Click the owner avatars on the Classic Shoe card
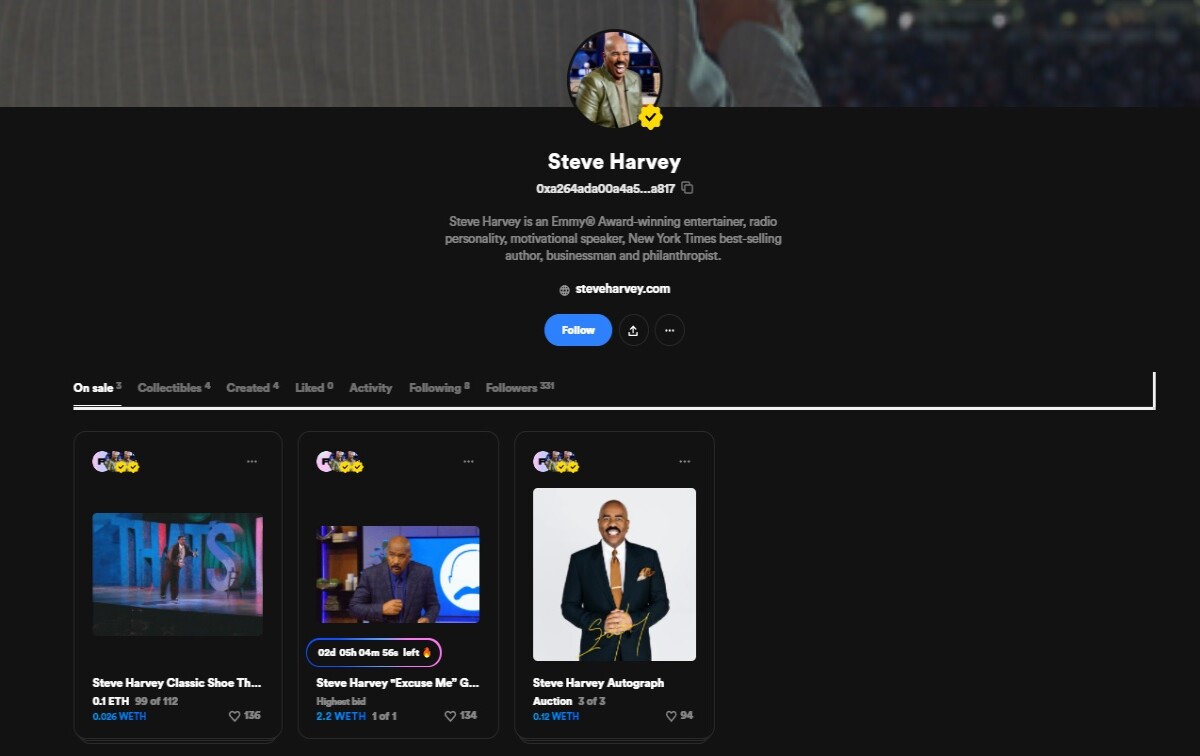The width and height of the screenshot is (1200, 756). coord(116,462)
